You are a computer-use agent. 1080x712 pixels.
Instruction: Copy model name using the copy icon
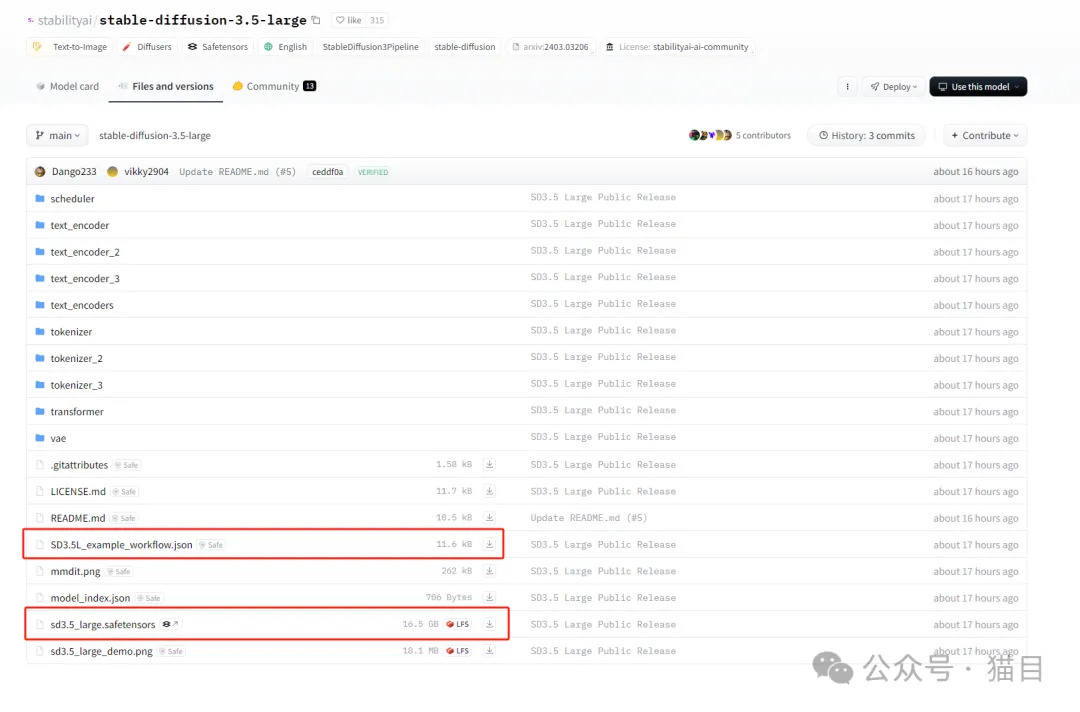point(315,20)
